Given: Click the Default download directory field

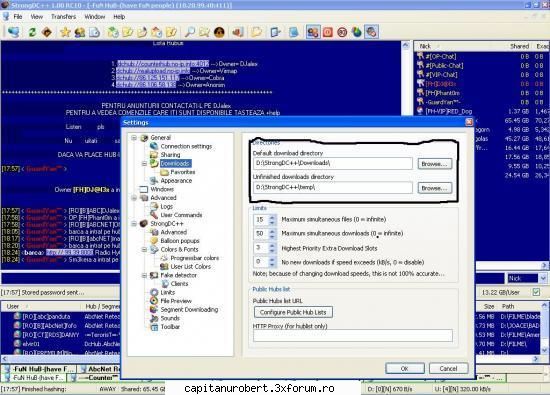Looking at the screenshot, I should (x=333, y=163).
